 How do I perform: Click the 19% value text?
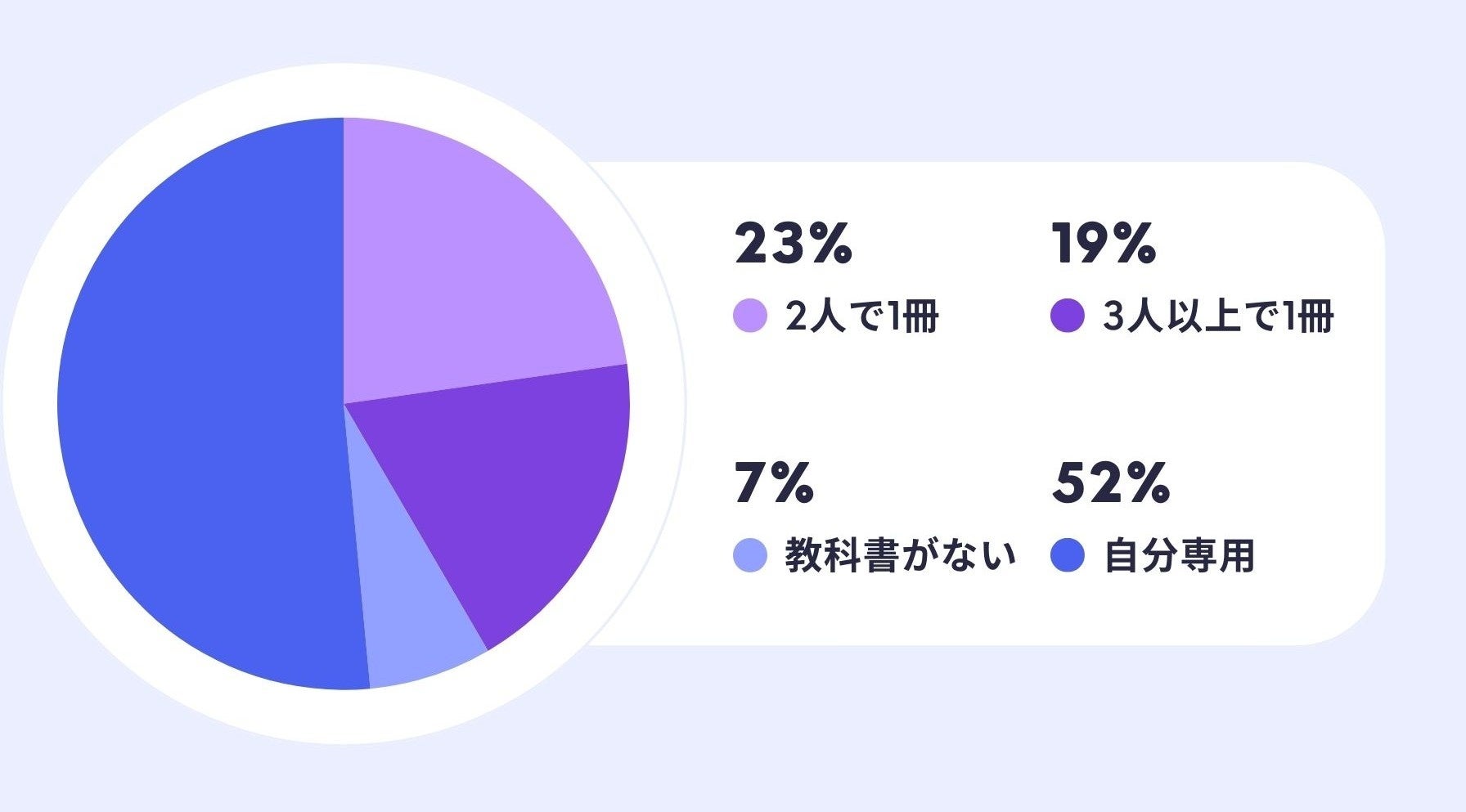coord(1103,244)
